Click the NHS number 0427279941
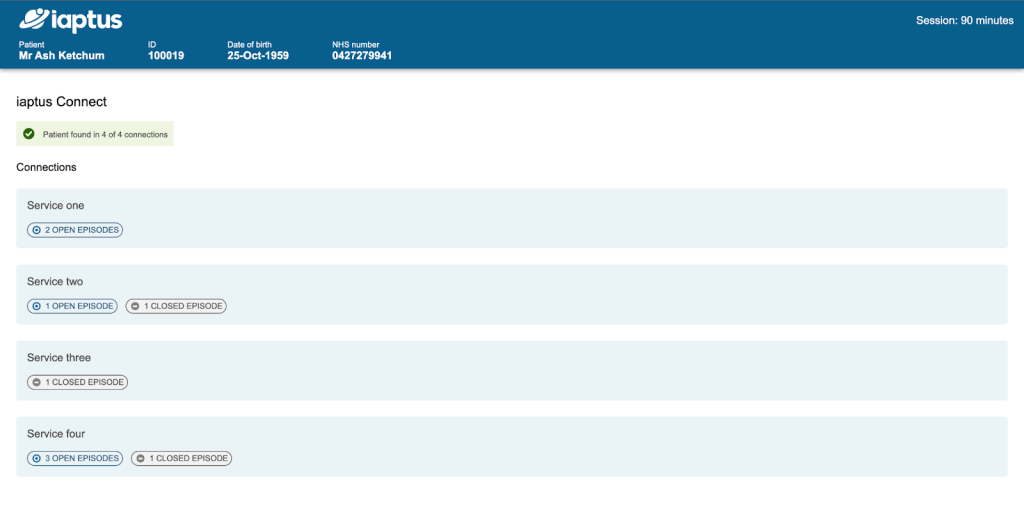Image resolution: width=1024 pixels, height=515 pixels. point(362,56)
